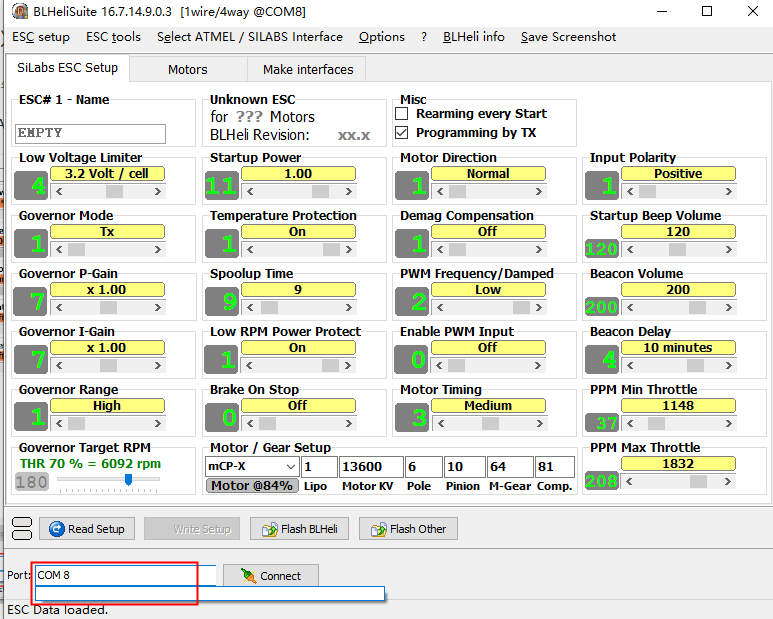Screen dimensions: 773x619
Task: Click the PWM Frequency value badge 2
Action: 412,301
